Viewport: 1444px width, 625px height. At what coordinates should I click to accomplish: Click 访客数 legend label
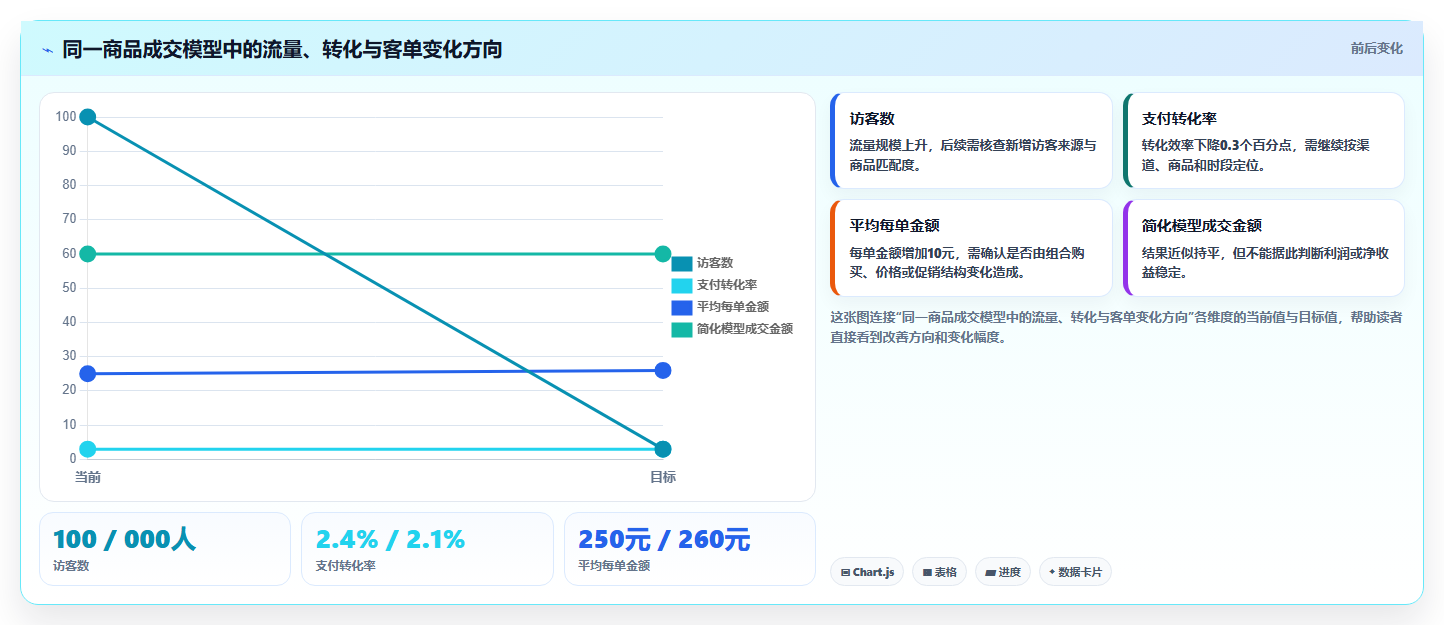(x=715, y=263)
